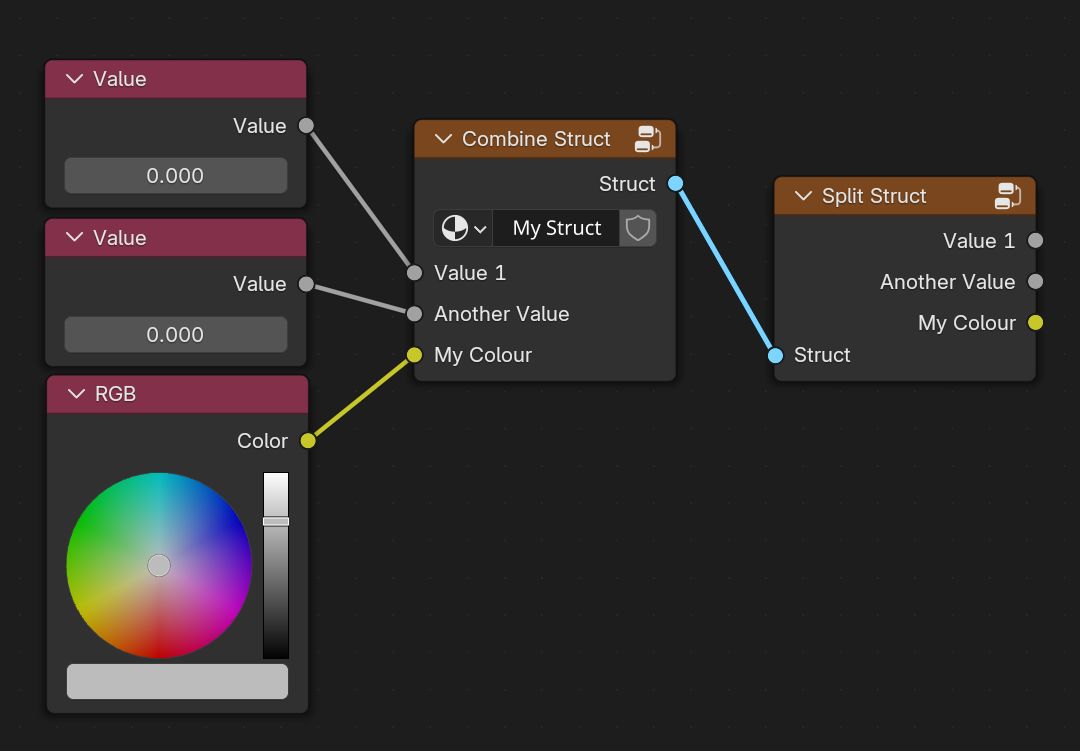Collapse the second Value node
Viewport: 1080px width, 751px height.
[74, 237]
